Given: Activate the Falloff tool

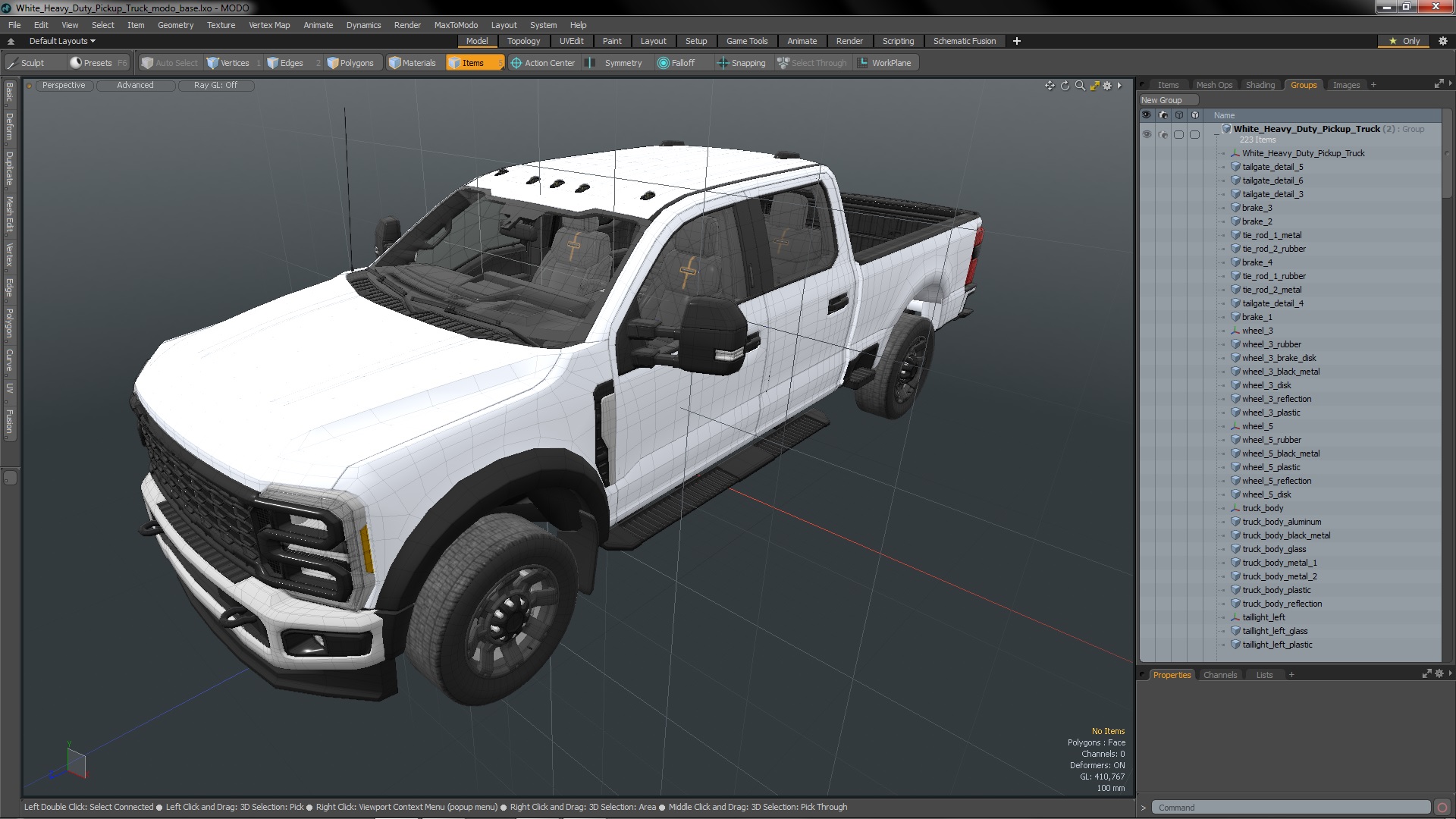Looking at the screenshot, I should click(676, 63).
